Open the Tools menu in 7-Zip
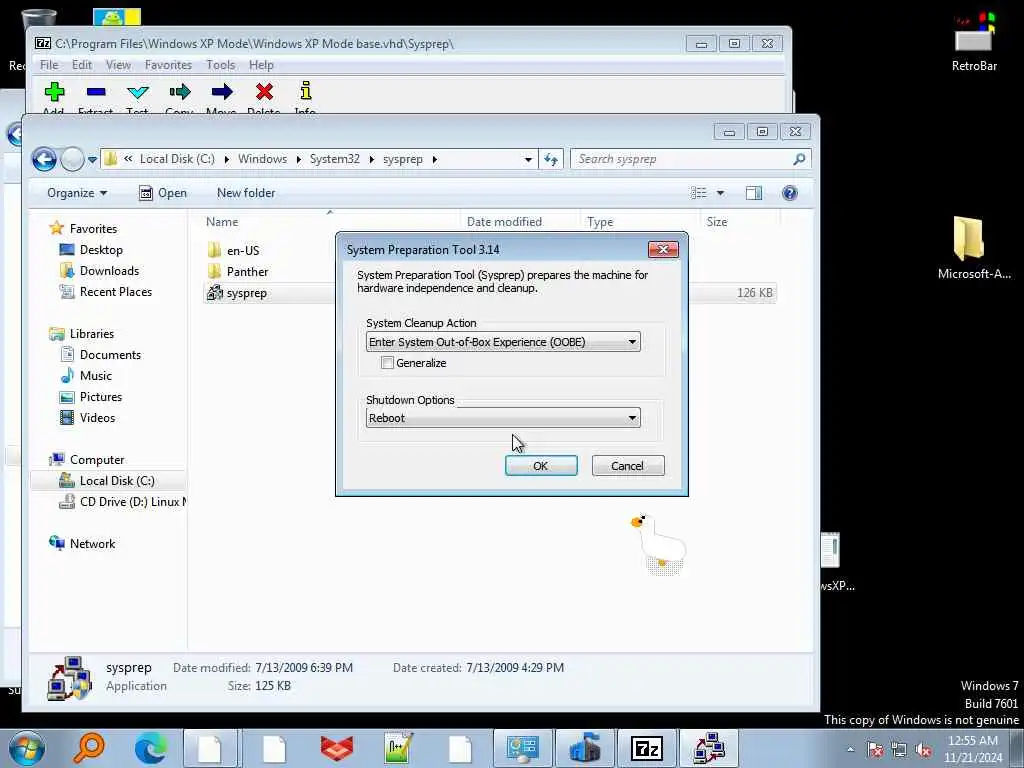The width and height of the screenshot is (1024, 768). (221, 65)
